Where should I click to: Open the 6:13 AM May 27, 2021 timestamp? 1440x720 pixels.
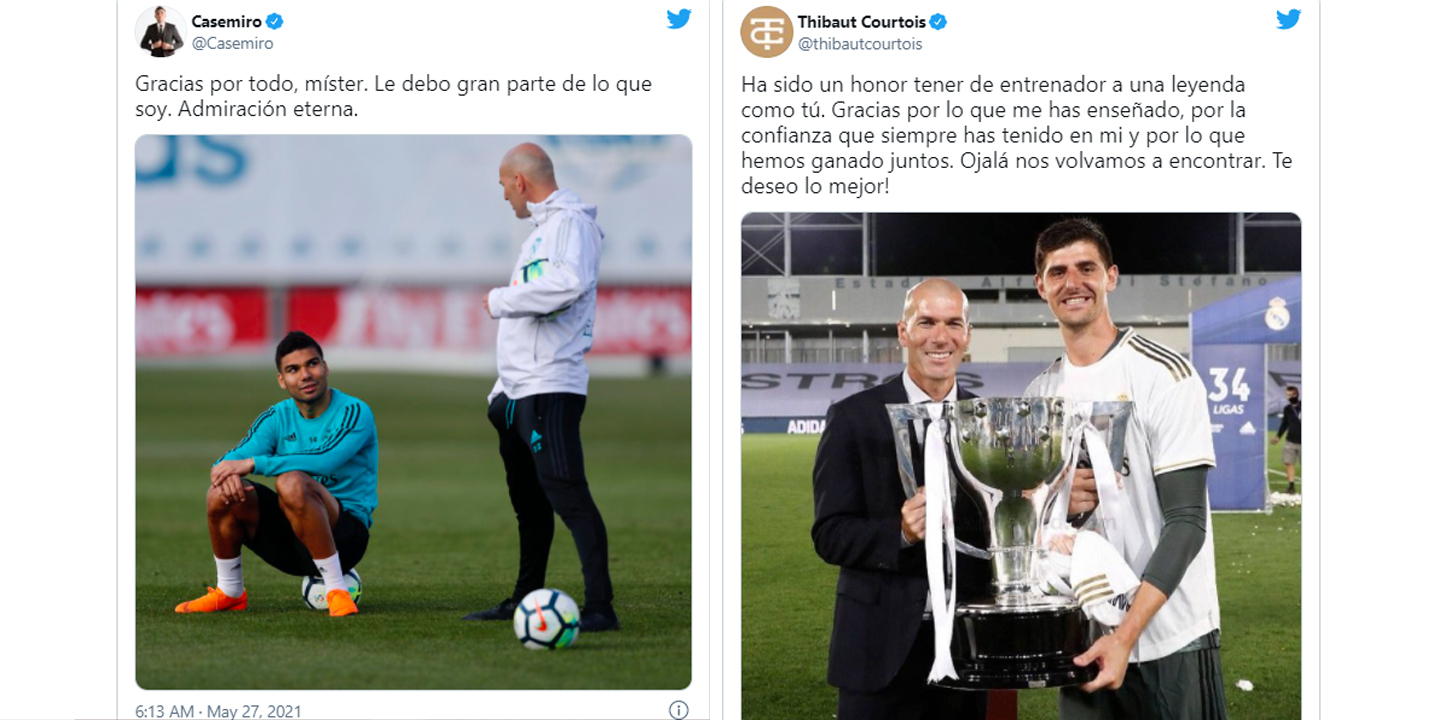point(219,712)
